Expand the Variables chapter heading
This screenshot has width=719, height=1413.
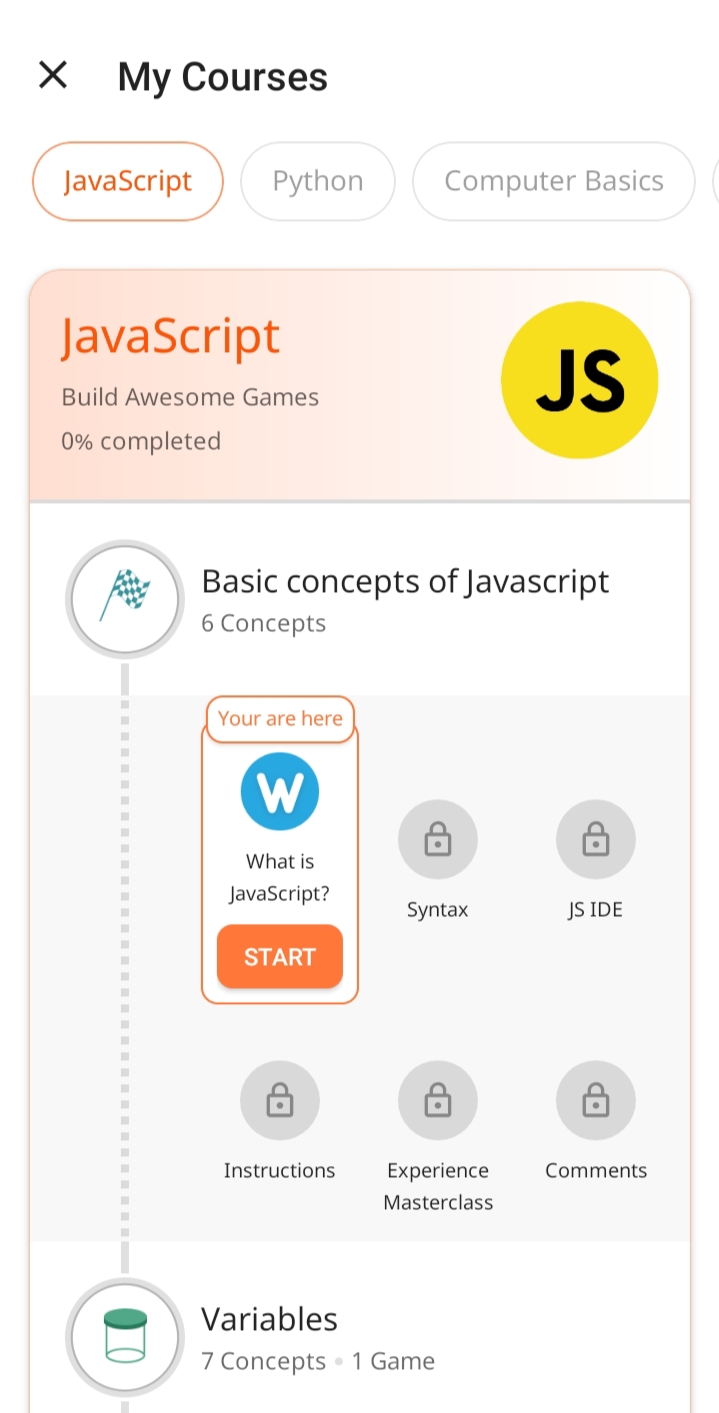pyautogui.click(x=270, y=1319)
